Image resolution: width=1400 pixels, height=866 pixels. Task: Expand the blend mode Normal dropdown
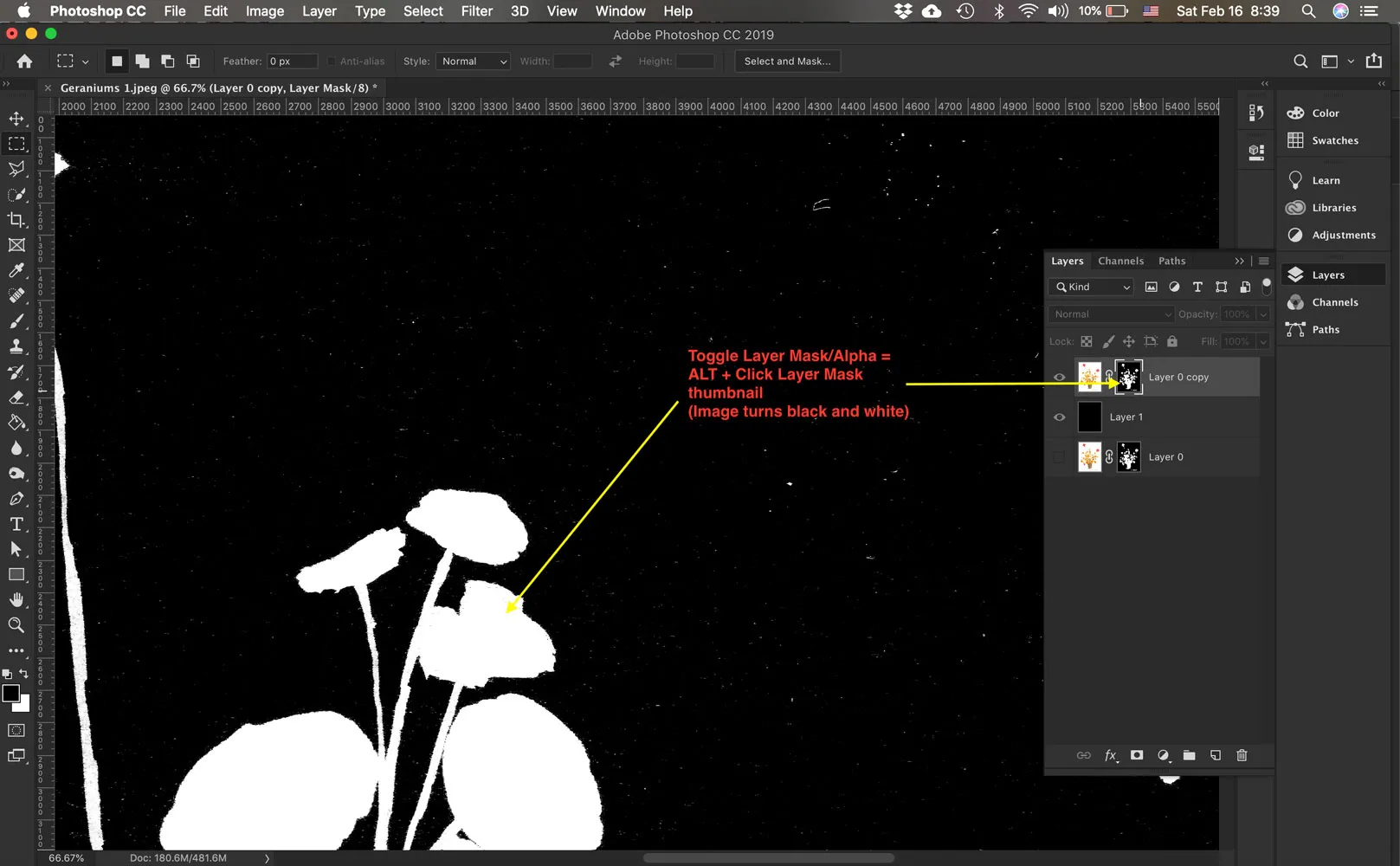click(1112, 314)
